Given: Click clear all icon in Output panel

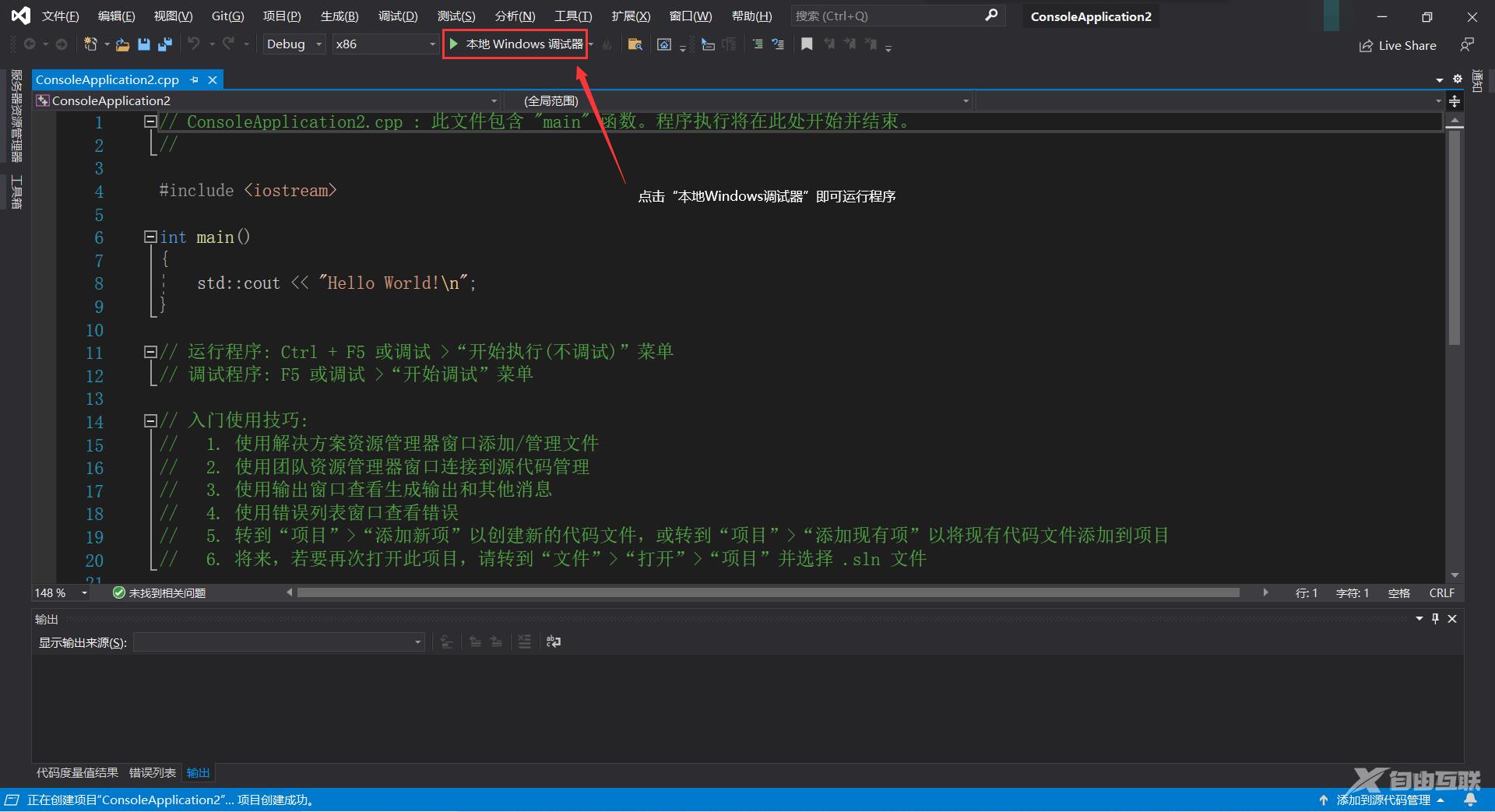Looking at the screenshot, I should pos(525,642).
